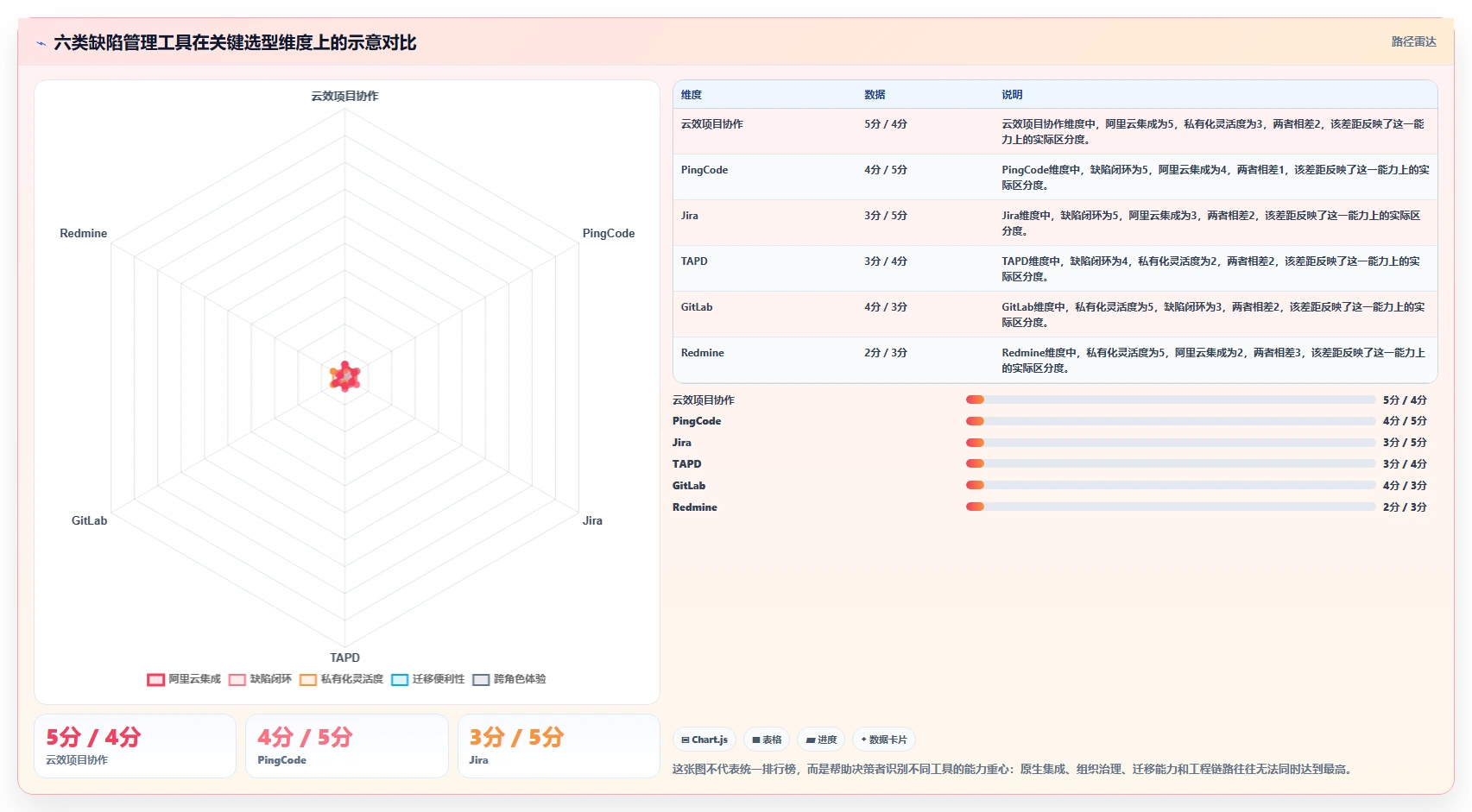Click the PingCode label in the progress list

coord(697,421)
